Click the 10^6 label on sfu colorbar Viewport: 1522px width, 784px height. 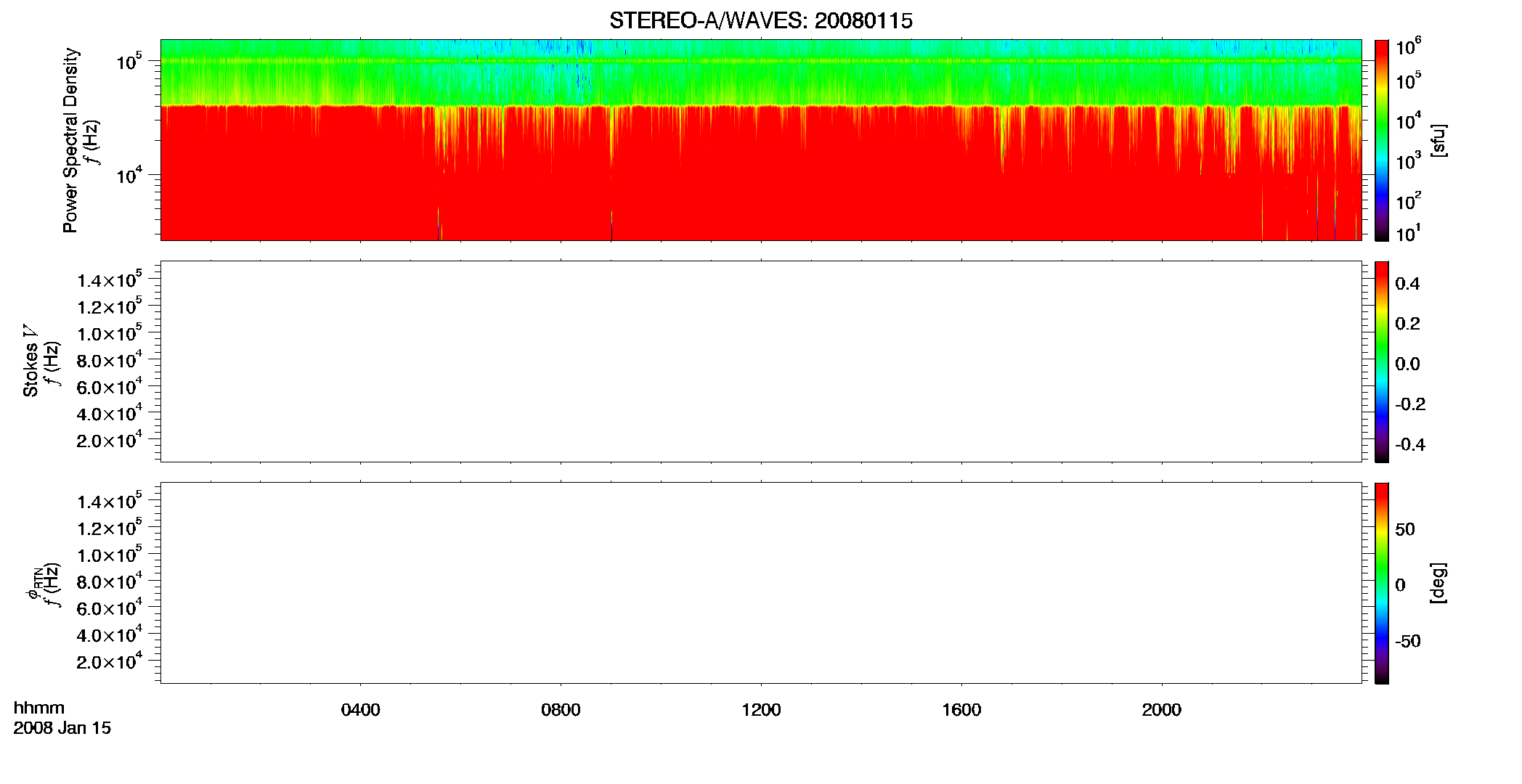1409,46
